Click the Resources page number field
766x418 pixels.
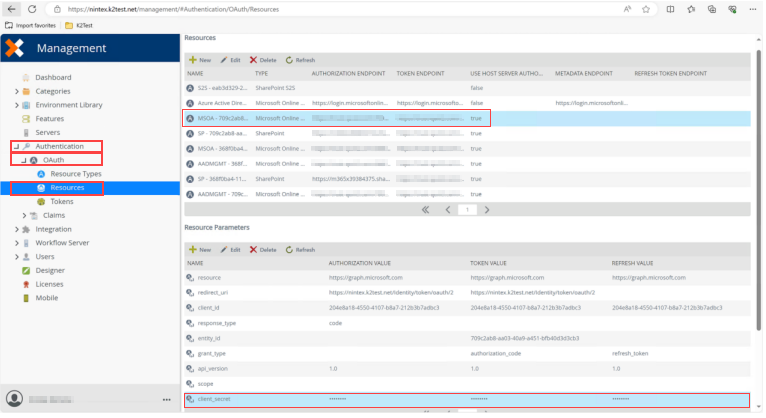click(x=467, y=209)
